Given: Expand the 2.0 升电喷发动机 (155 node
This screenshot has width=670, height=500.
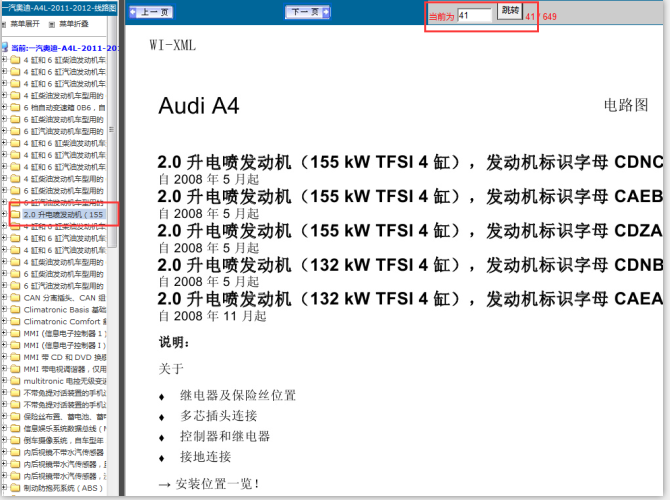Looking at the screenshot, I should coord(4,214).
